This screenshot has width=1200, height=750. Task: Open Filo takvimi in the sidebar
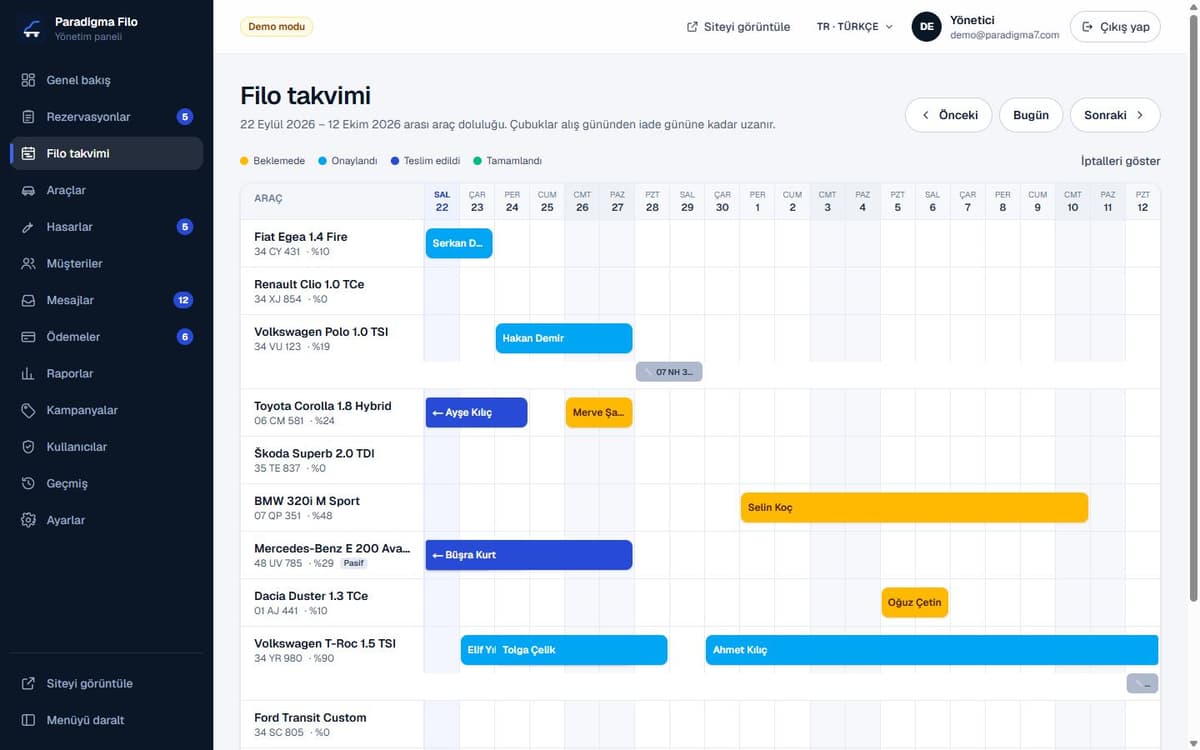(x=106, y=154)
